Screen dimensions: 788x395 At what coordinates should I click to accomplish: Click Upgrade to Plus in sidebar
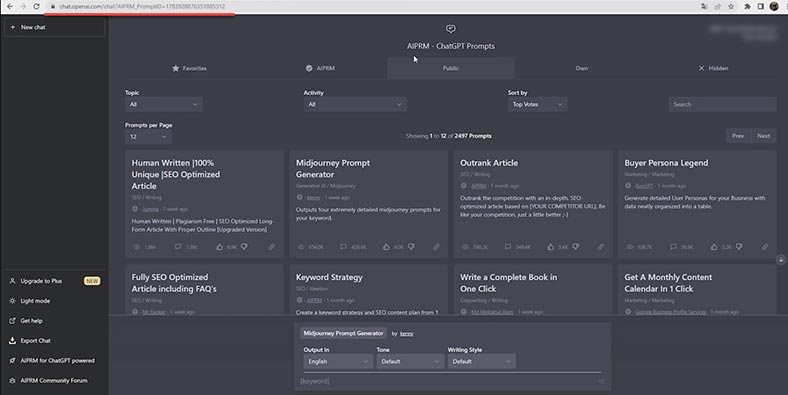tap(55, 281)
